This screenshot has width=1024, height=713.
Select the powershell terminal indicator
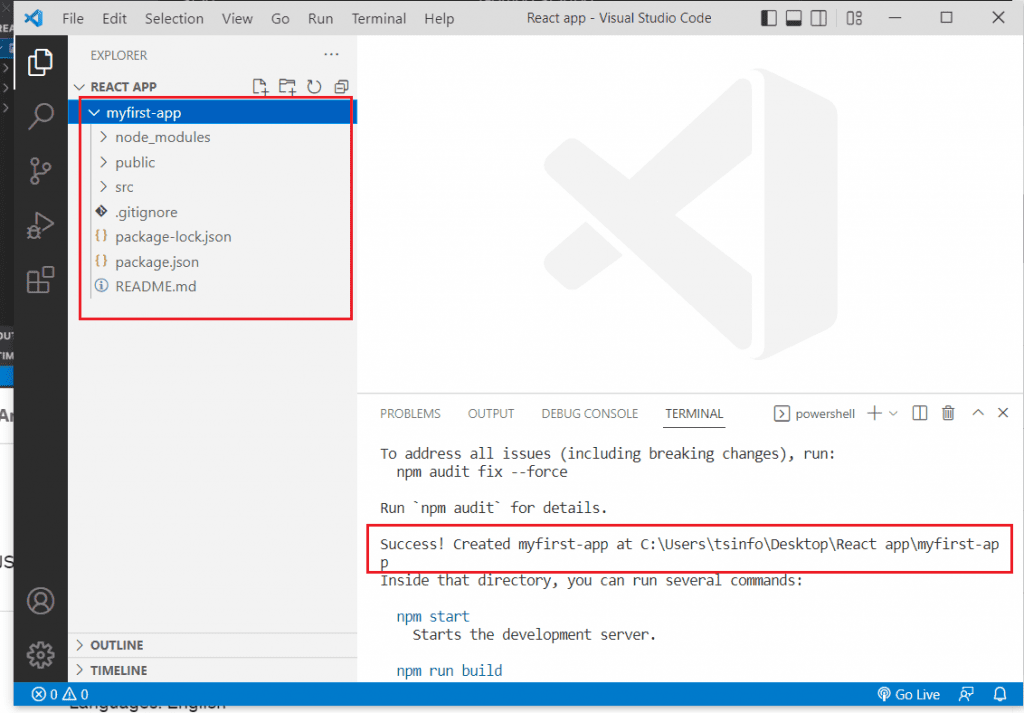pos(814,413)
